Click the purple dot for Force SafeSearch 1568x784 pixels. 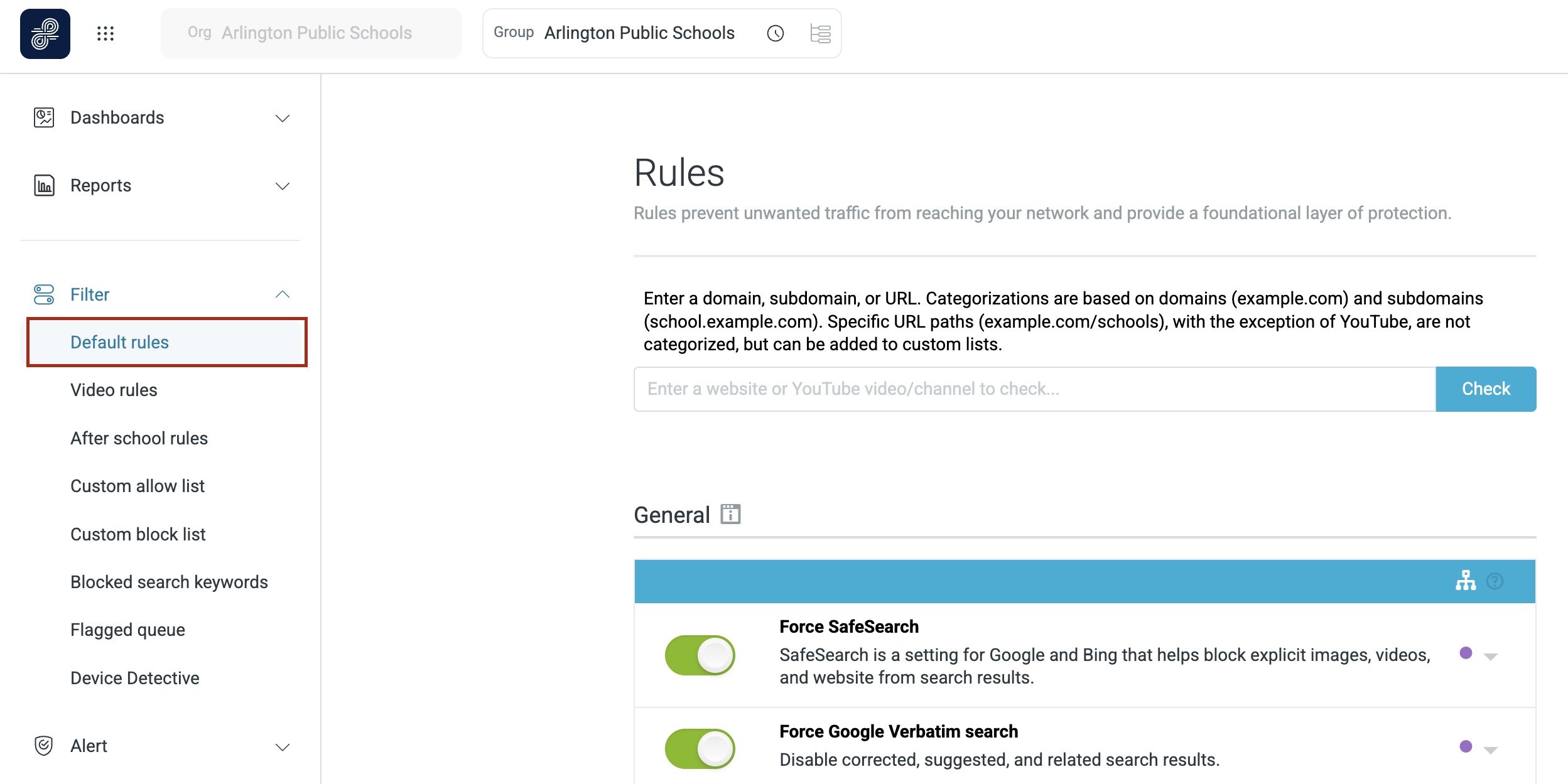[1466, 653]
